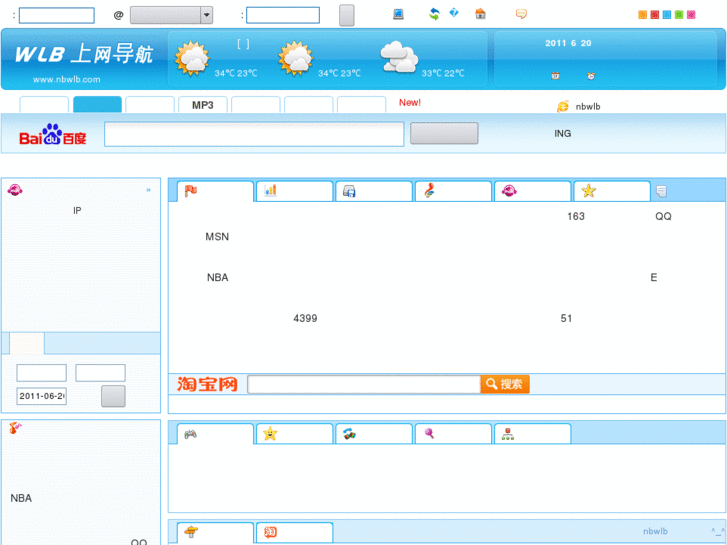Open the MSN link

point(217,237)
